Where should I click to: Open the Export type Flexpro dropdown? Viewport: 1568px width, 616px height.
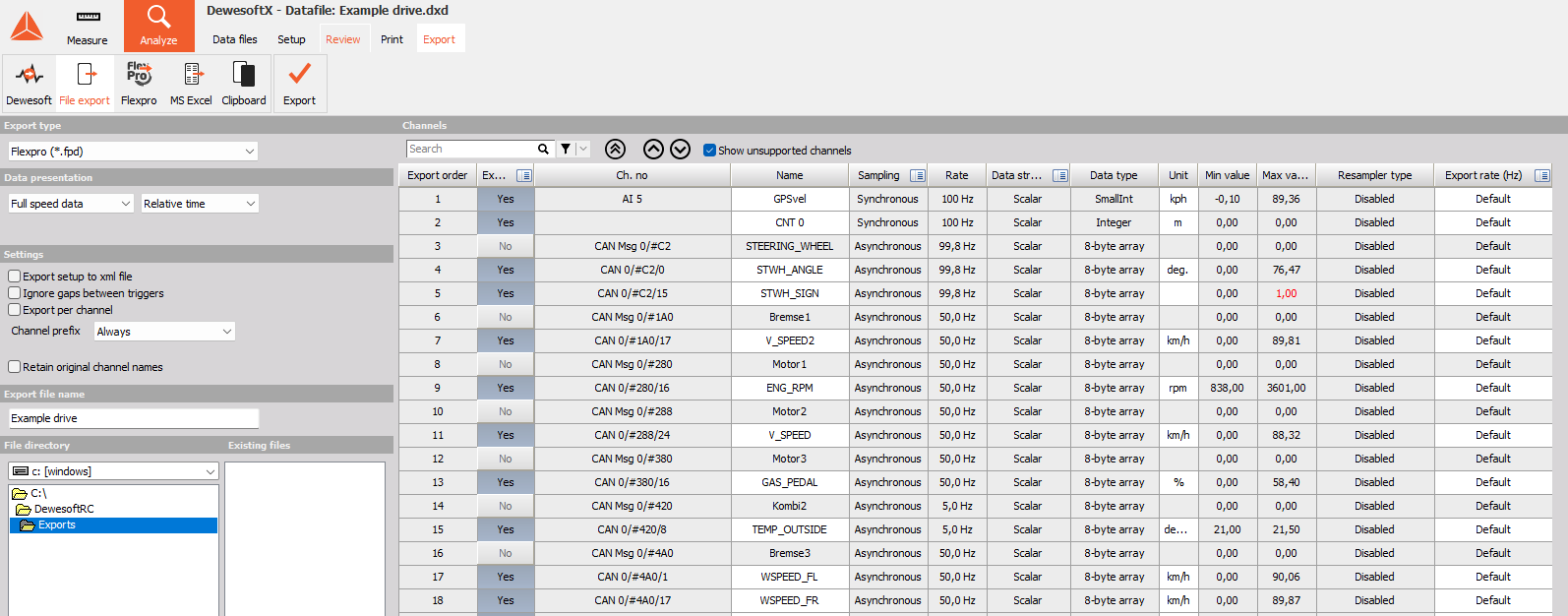[133, 152]
